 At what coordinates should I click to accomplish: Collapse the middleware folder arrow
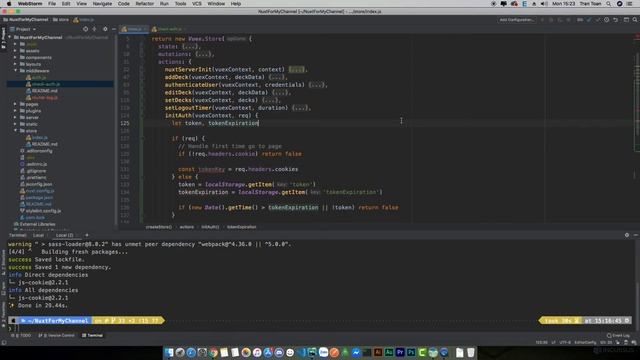click(x=16, y=71)
